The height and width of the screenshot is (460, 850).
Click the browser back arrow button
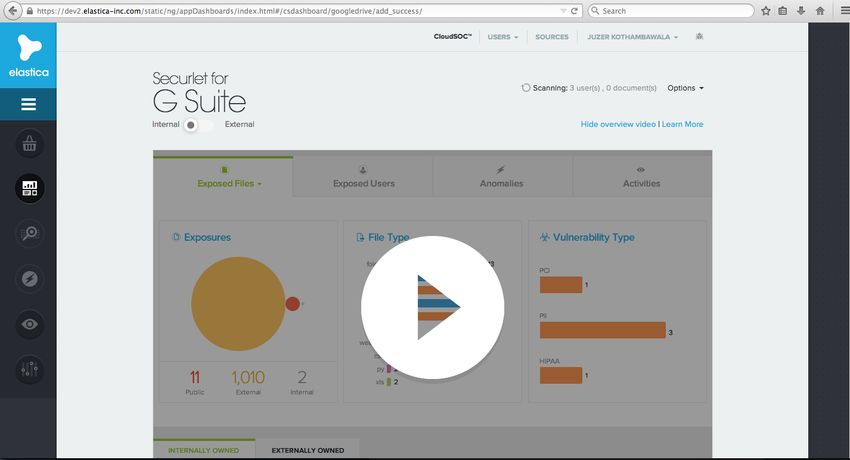click(12, 10)
